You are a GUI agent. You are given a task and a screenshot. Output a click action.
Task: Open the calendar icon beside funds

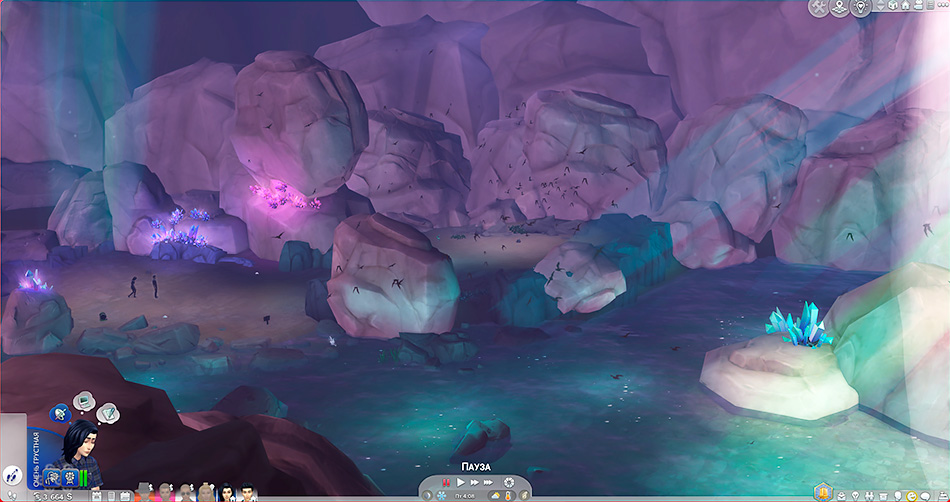pos(96,496)
